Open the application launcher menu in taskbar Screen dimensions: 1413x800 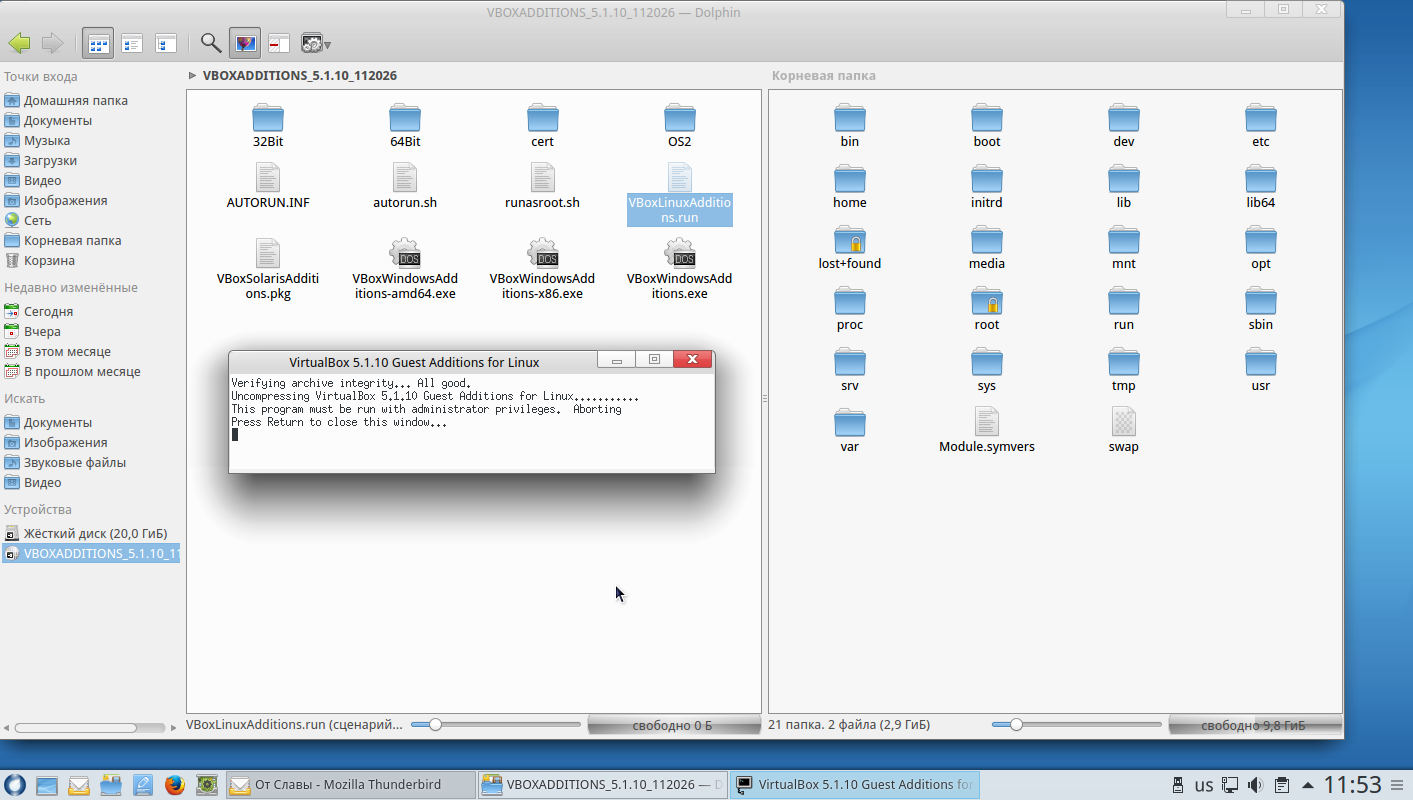(15, 785)
